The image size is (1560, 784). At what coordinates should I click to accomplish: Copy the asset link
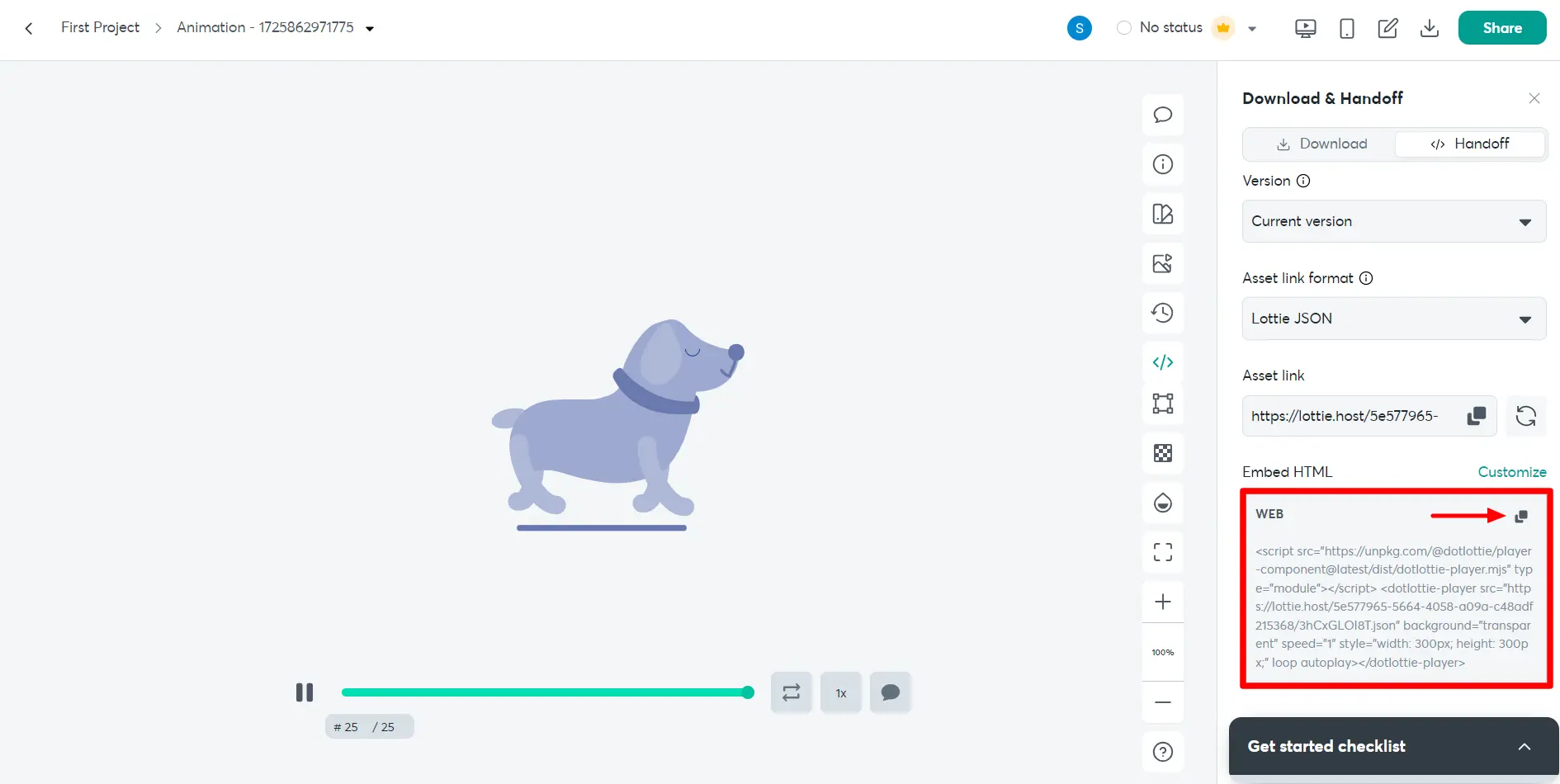coord(1477,416)
